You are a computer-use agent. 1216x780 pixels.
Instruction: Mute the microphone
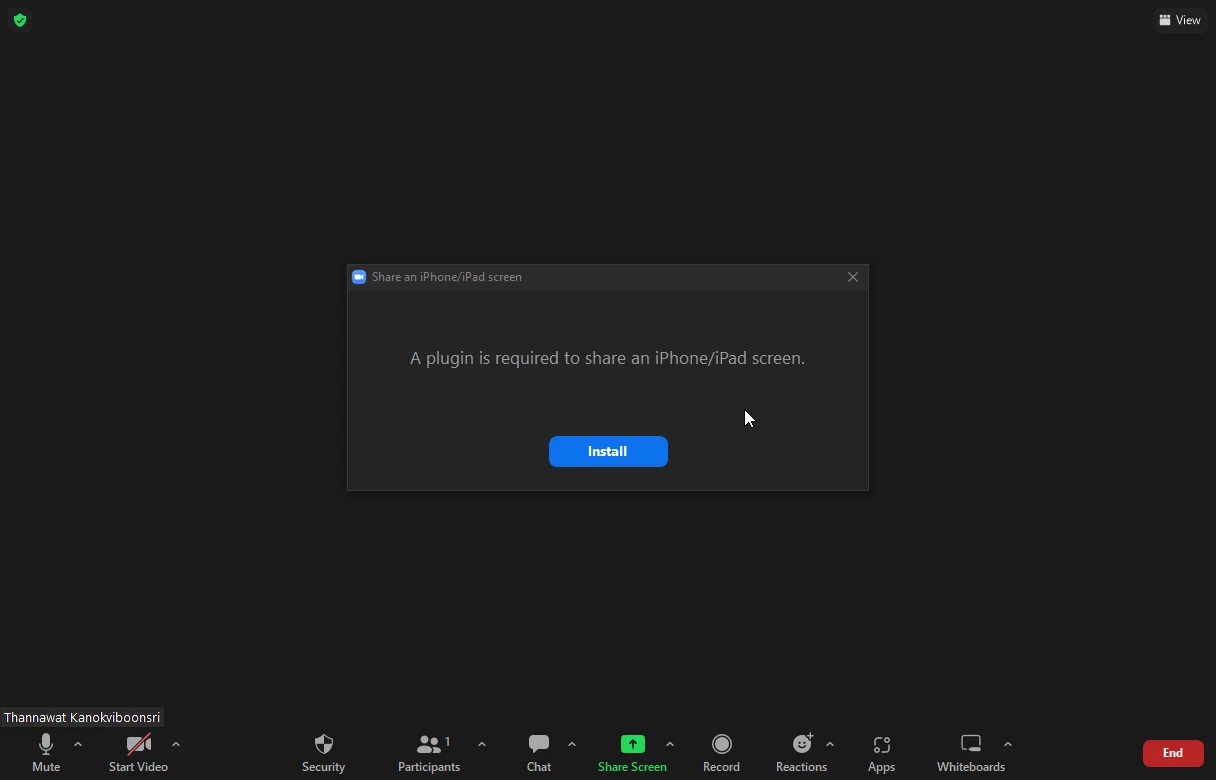click(x=46, y=753)
